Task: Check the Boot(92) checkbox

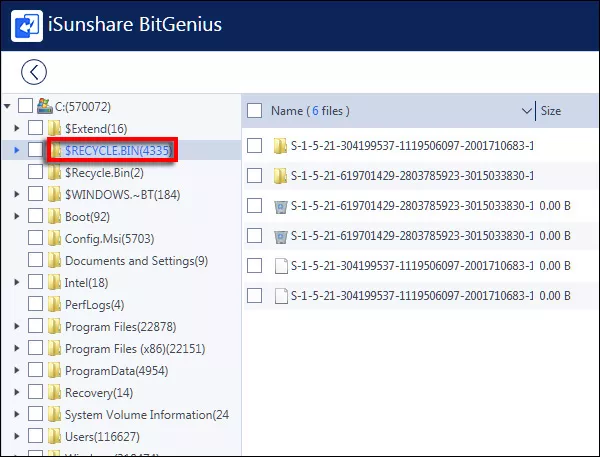Action: click(35, 216)
